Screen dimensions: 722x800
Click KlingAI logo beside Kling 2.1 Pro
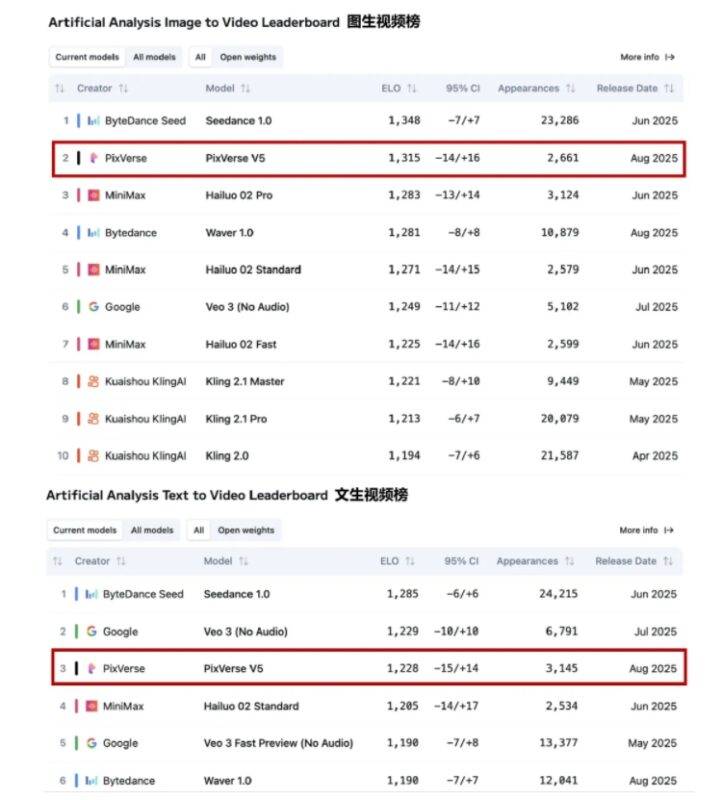[93, 419]
